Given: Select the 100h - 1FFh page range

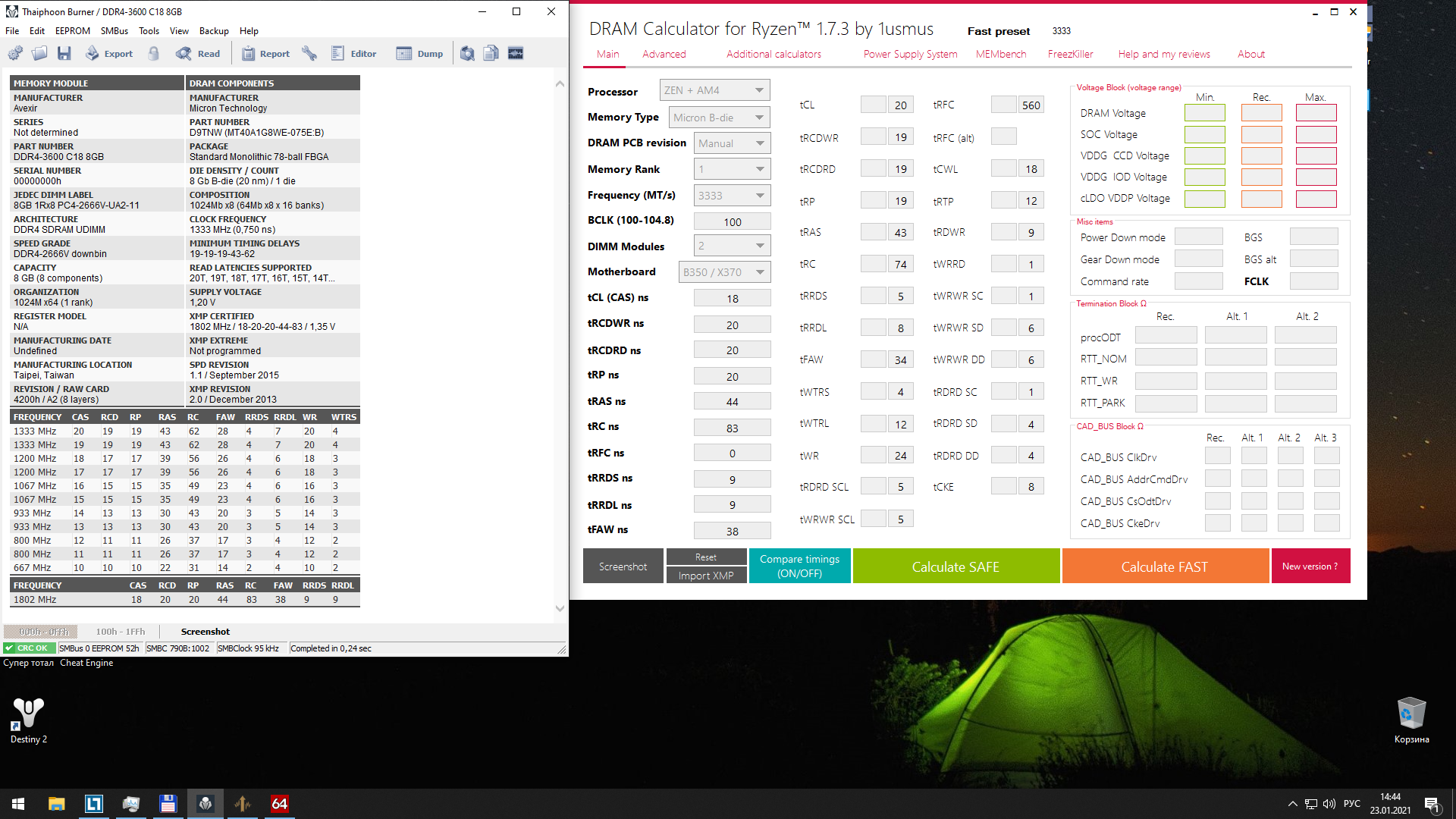Looking at the screenshot, I should click(121, 631).
